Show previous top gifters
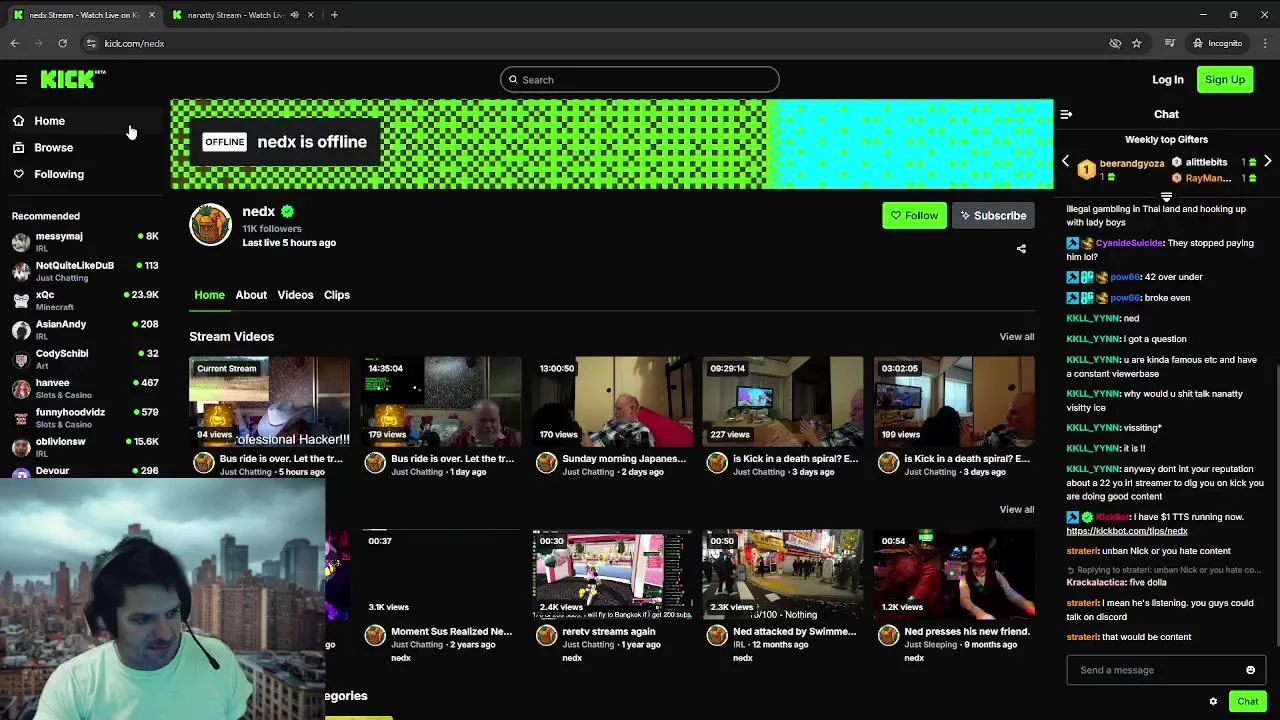This screenshot has height=720, width=1280. click(x=1065, y=161)
